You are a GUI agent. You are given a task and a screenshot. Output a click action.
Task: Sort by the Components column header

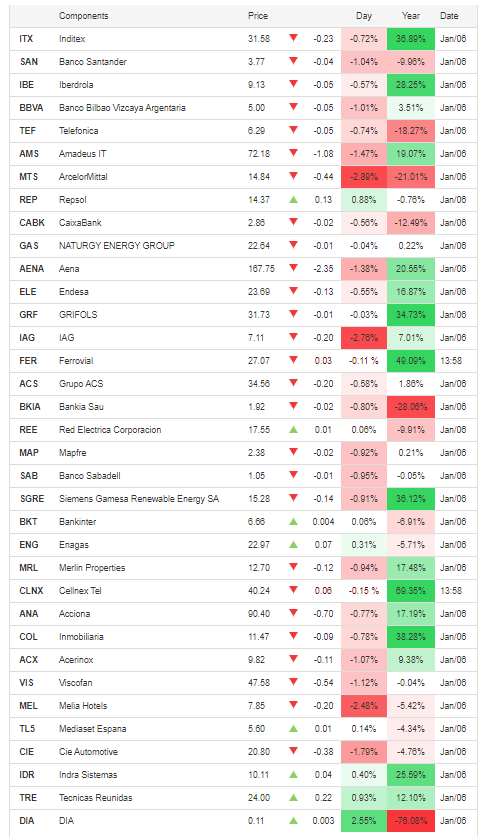(x=83, y=16)
